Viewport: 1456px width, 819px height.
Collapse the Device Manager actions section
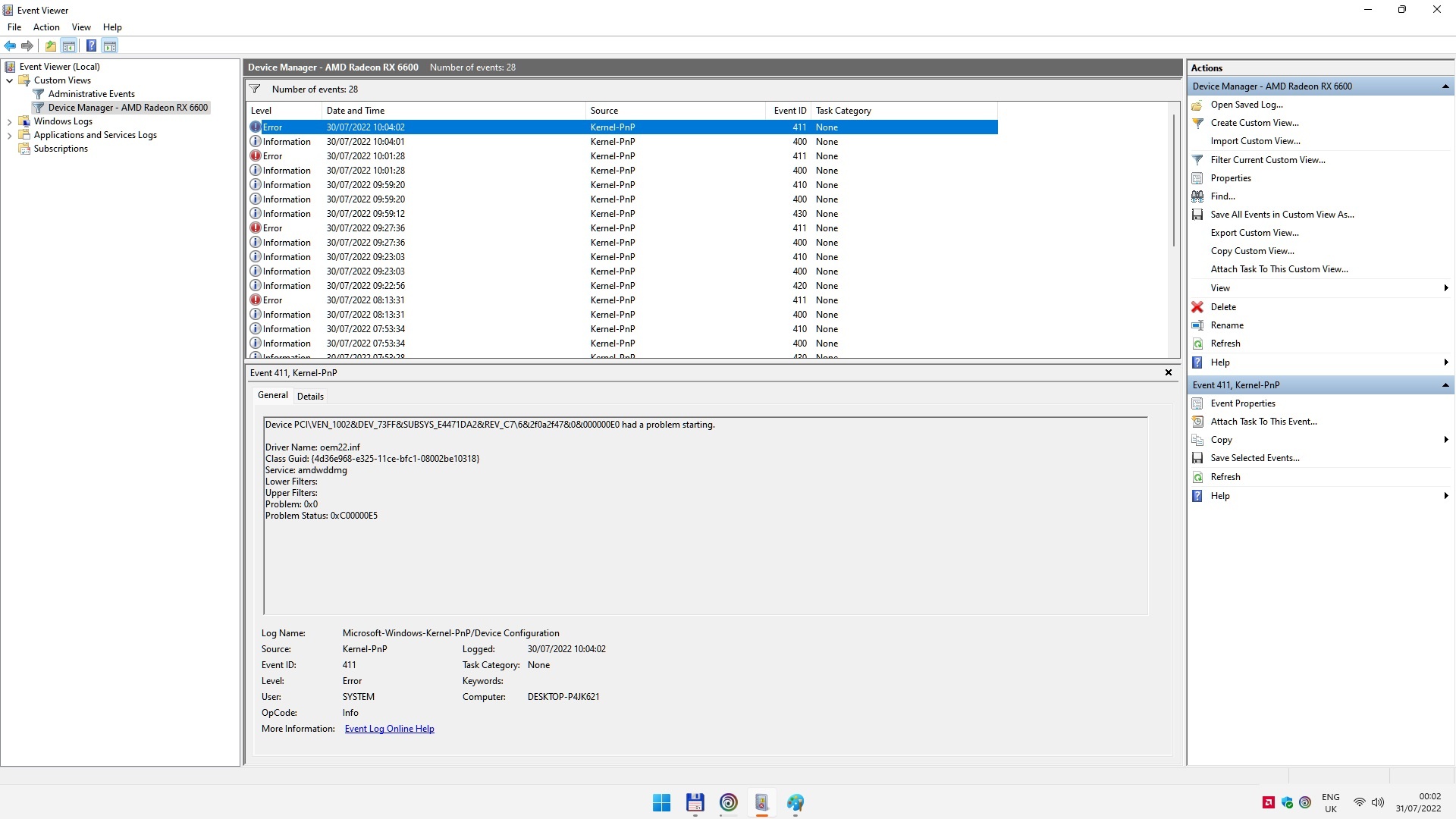[x=1445, y=86]
